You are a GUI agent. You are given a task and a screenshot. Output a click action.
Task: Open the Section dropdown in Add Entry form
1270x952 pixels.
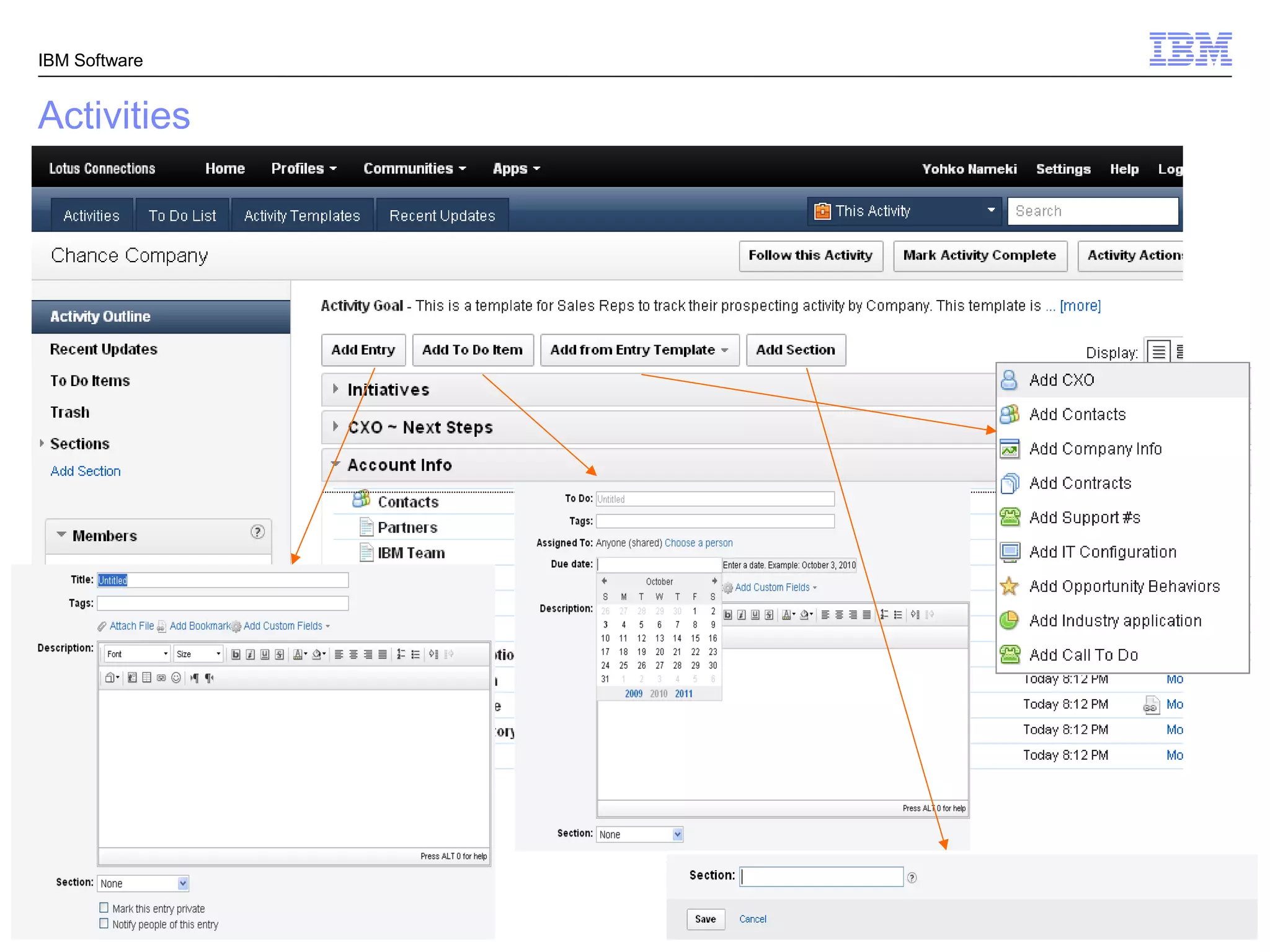tap(143, 883)
